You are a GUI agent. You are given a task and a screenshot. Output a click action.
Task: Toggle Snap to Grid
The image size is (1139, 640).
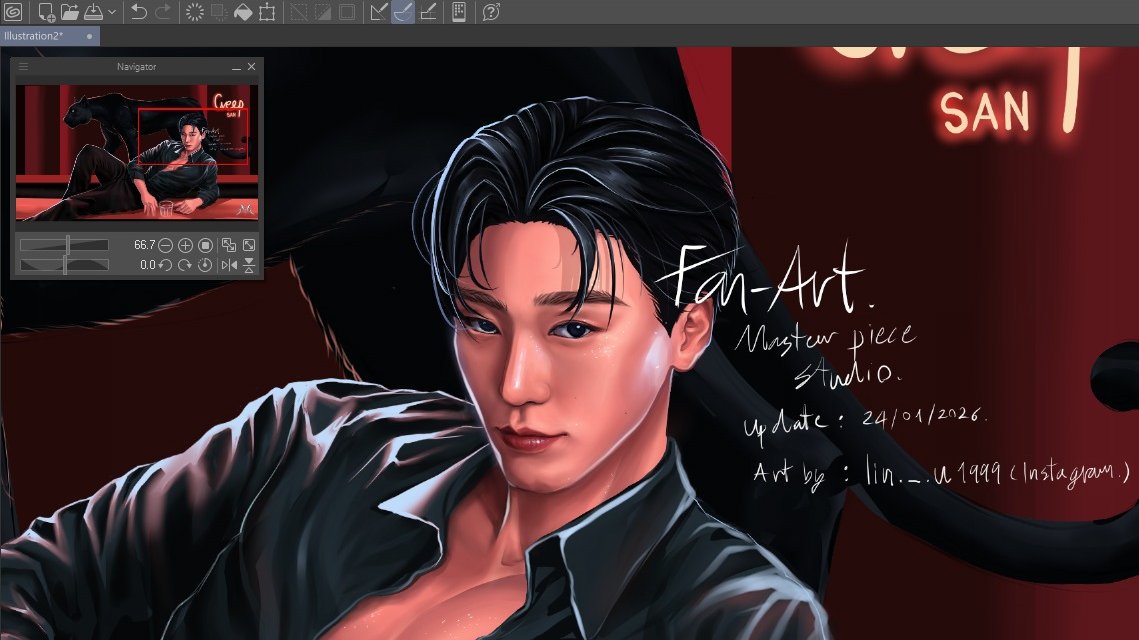(428, 12)
